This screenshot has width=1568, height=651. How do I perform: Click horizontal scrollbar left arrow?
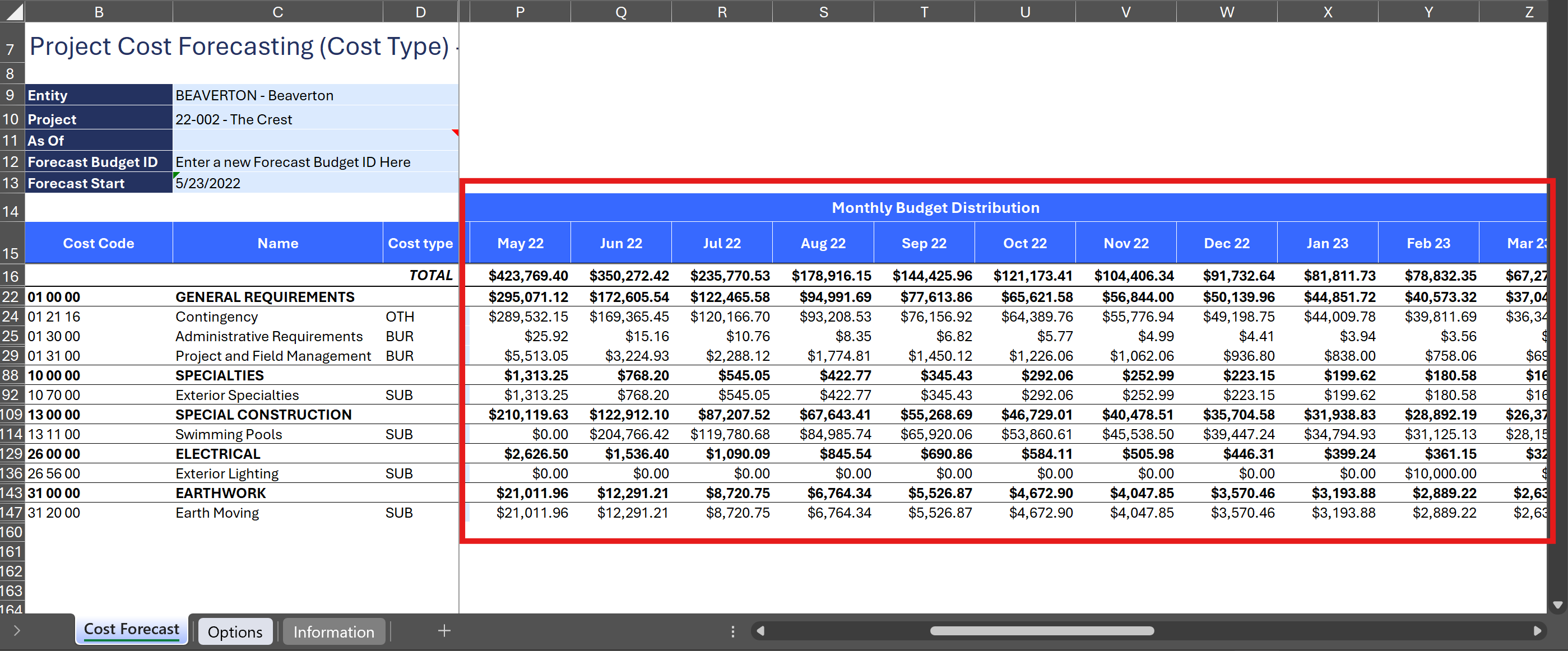760,631
